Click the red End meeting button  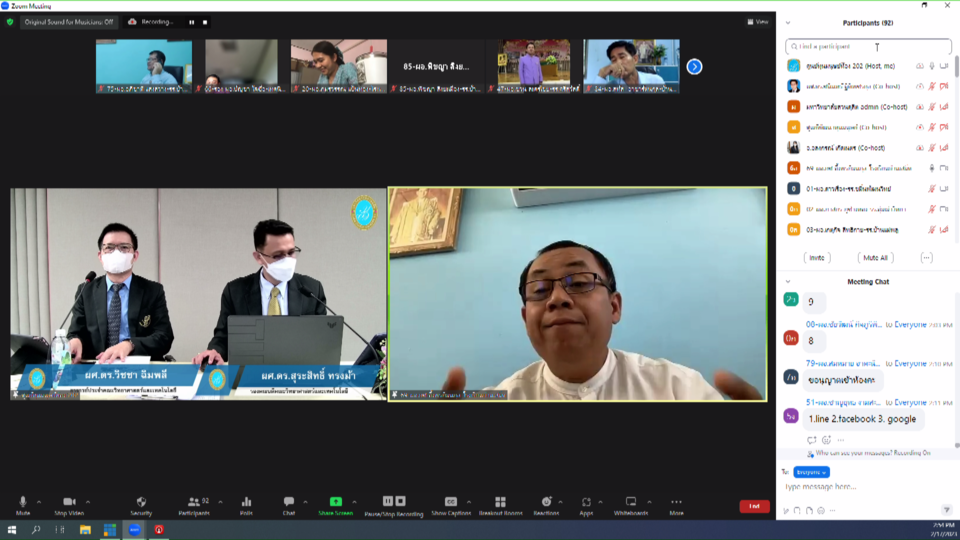click(x=754, y=506)
